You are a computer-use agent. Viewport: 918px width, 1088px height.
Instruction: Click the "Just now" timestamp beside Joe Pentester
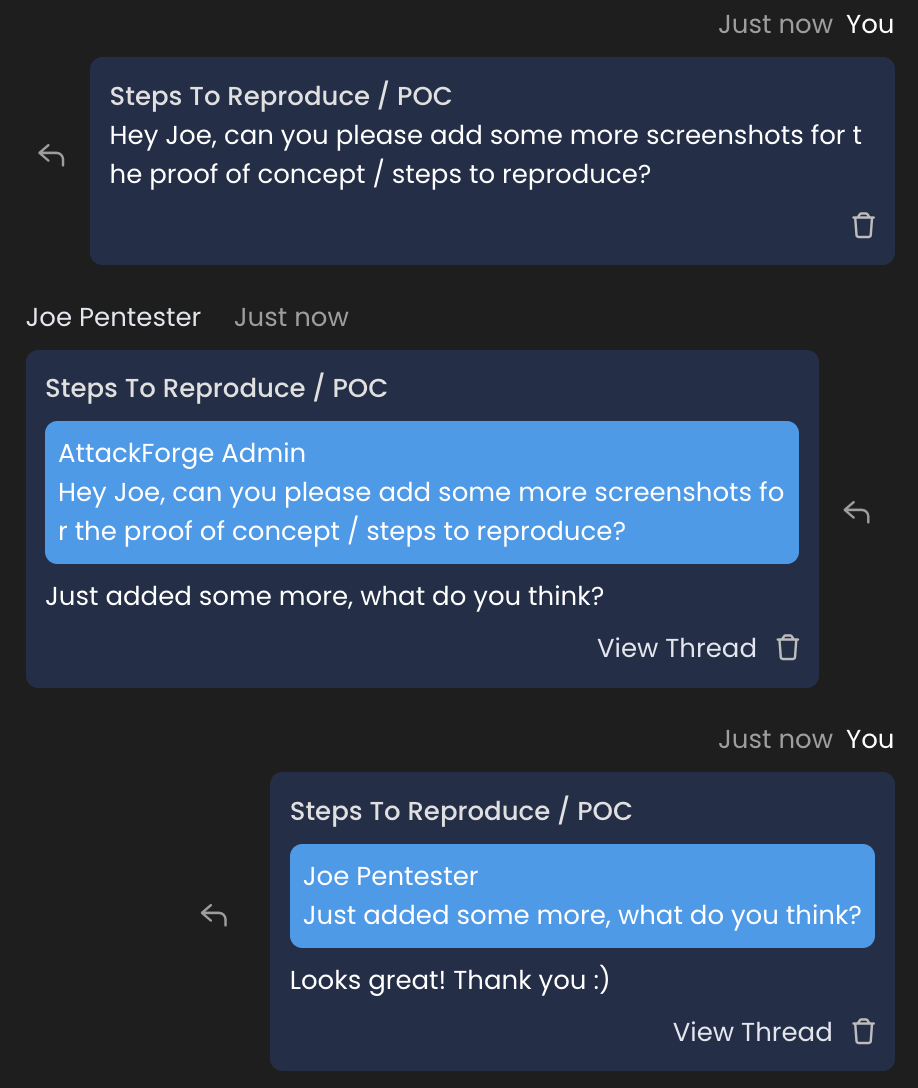click(x=291, y=318)
